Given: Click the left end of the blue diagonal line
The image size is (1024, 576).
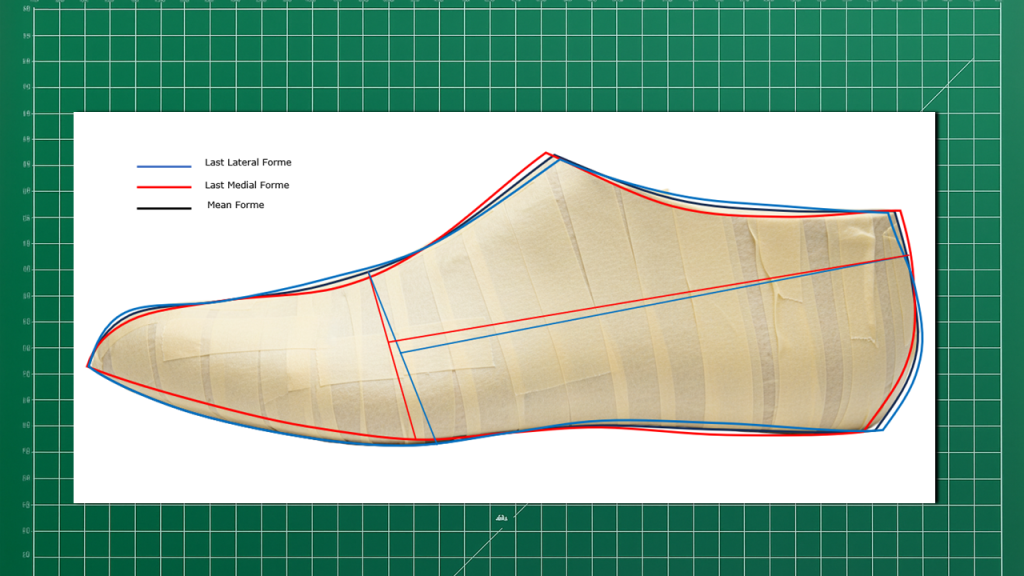Looking at the screenshot, I should click(x=400, y=351).
